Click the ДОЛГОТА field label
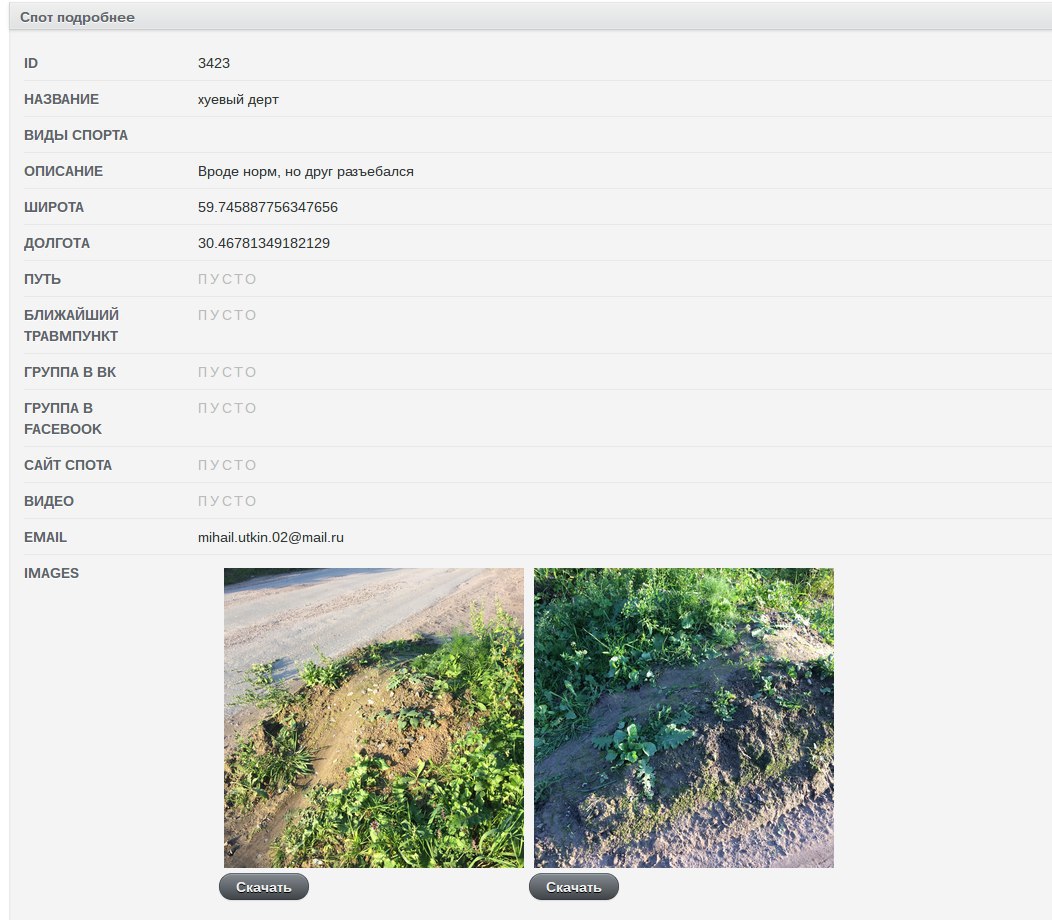 (56, 243)
